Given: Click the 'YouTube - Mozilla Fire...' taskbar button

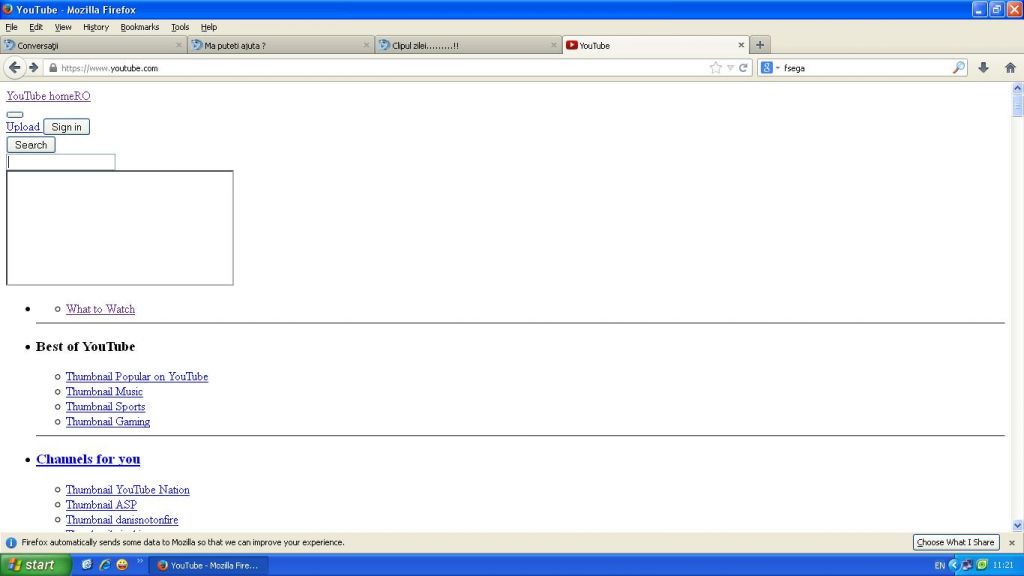Looking at the screenshot, I should point(208,566).
